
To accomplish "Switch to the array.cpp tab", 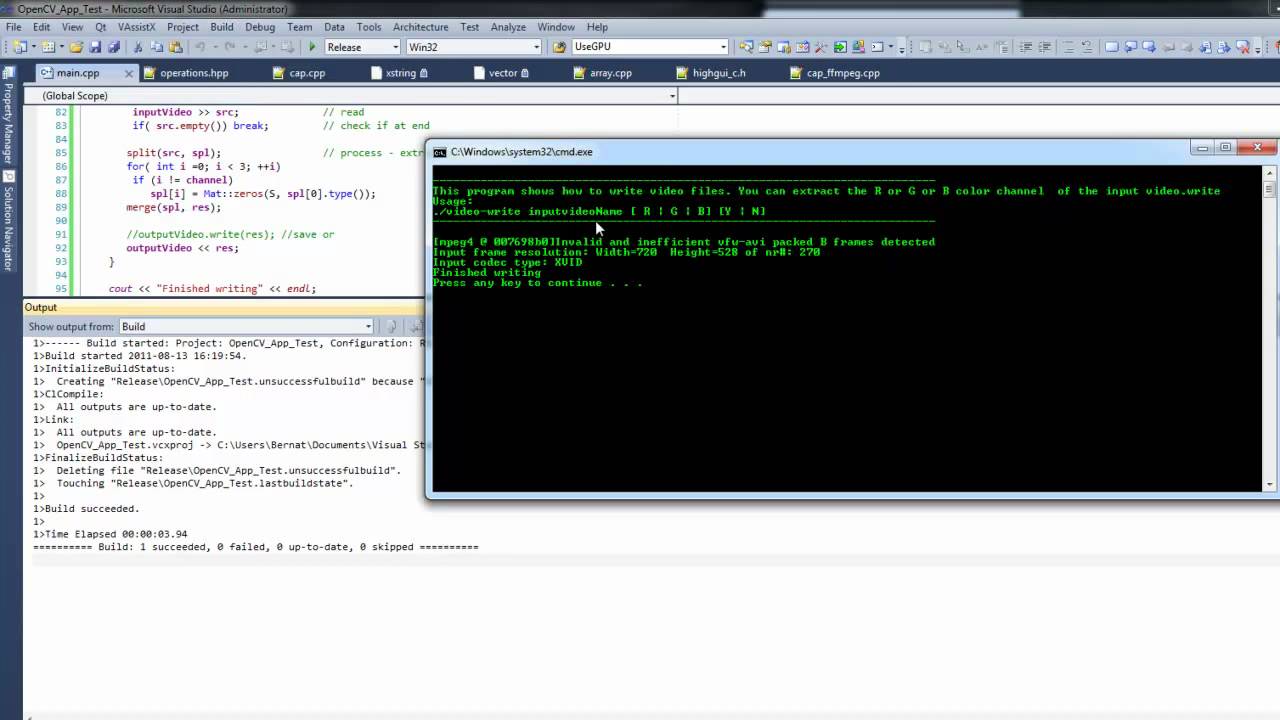I will (x=610, y=73).
